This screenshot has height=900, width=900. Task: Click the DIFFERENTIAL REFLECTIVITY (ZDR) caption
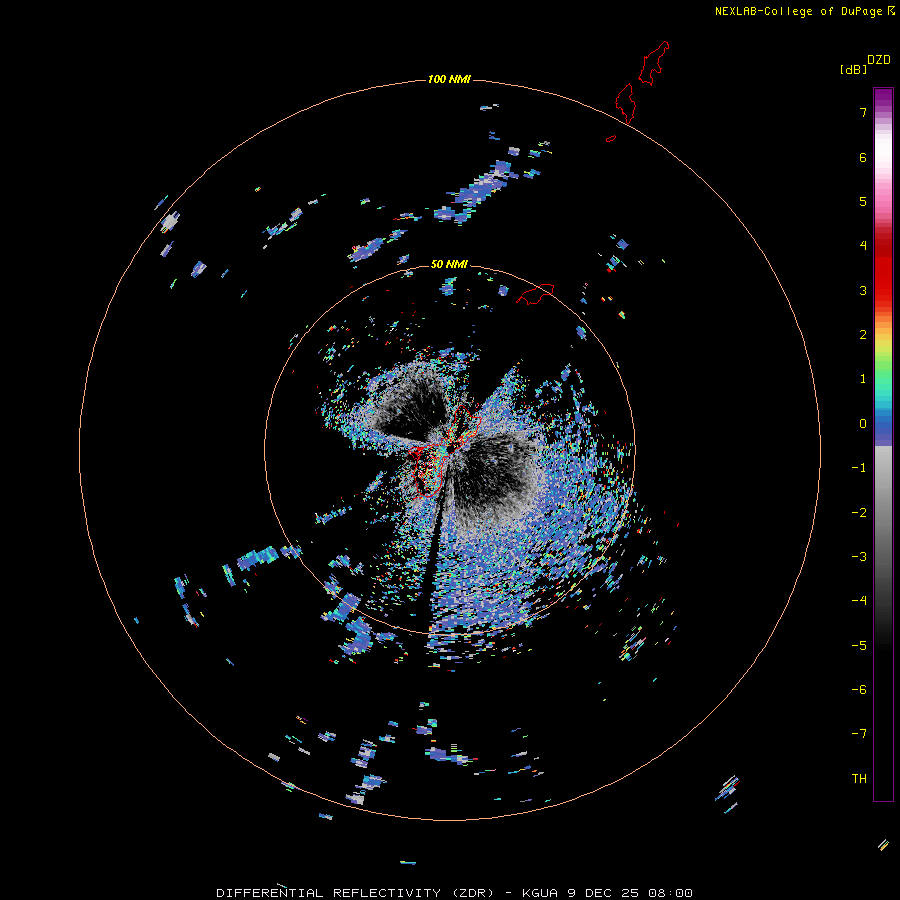point(355,893)
